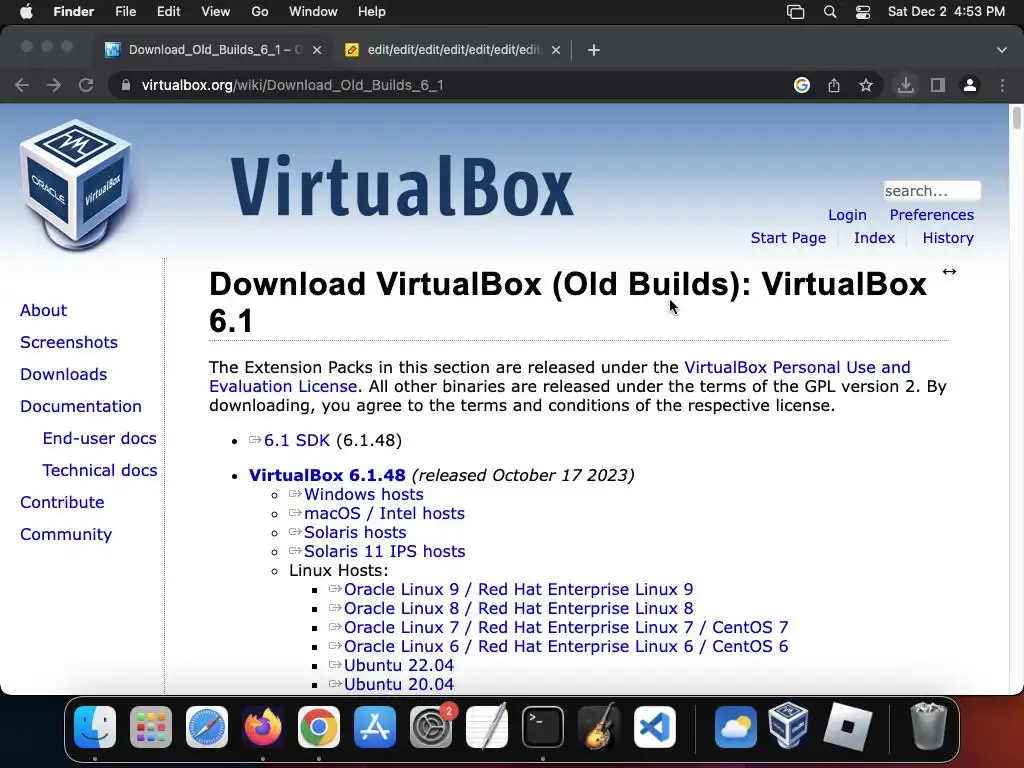The height and width of the screenshot is (768, 1024).
Task: Close the Download_Old_Builds_6_1 tab
Action: click(x=317, y=50)
